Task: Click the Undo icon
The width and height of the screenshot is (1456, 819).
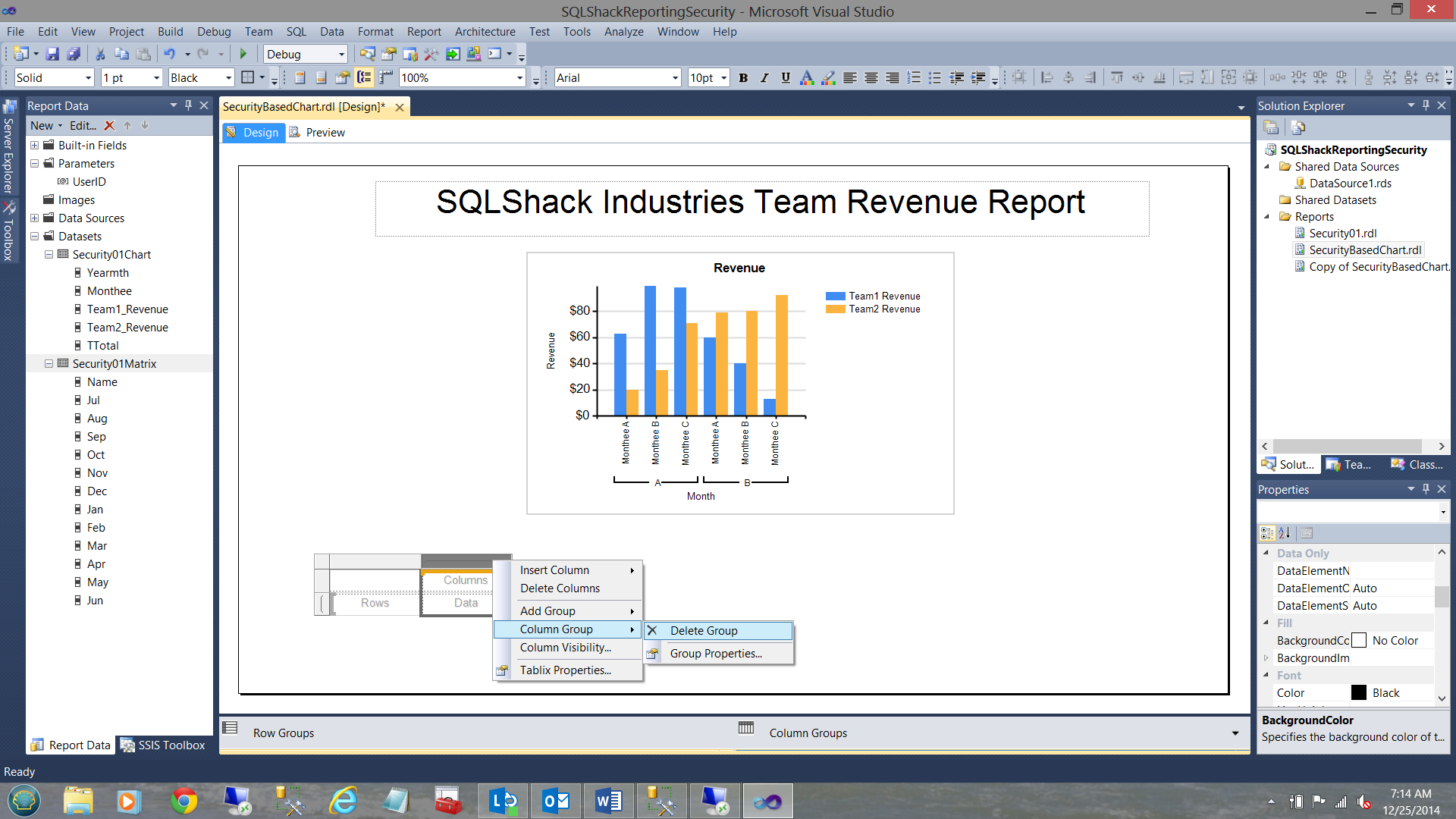Action: (169, 54)
